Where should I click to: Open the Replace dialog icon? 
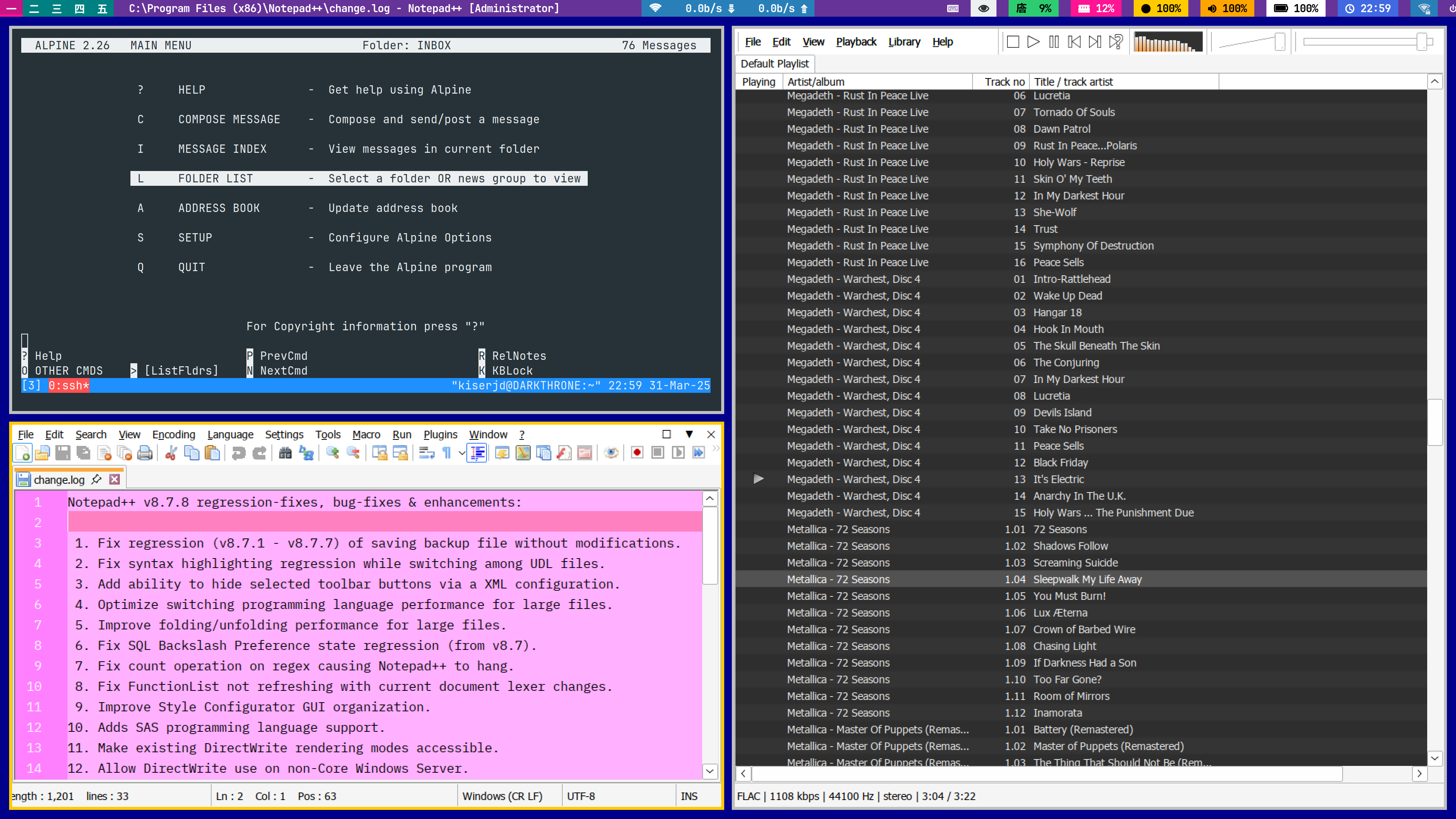(x=306, y=453)
